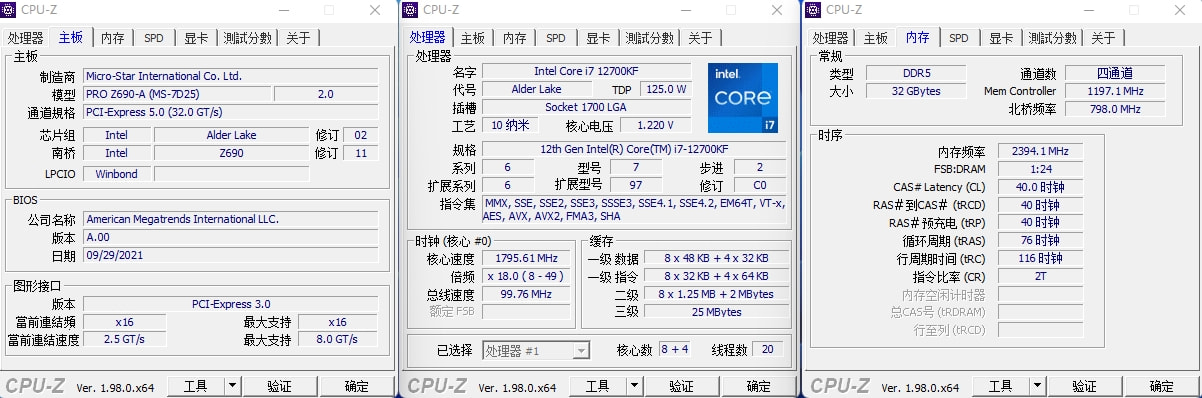Expand the 工具 dropdown arrow in the right window
This screenshot has height=398, width=1202.
(1038, 386)
